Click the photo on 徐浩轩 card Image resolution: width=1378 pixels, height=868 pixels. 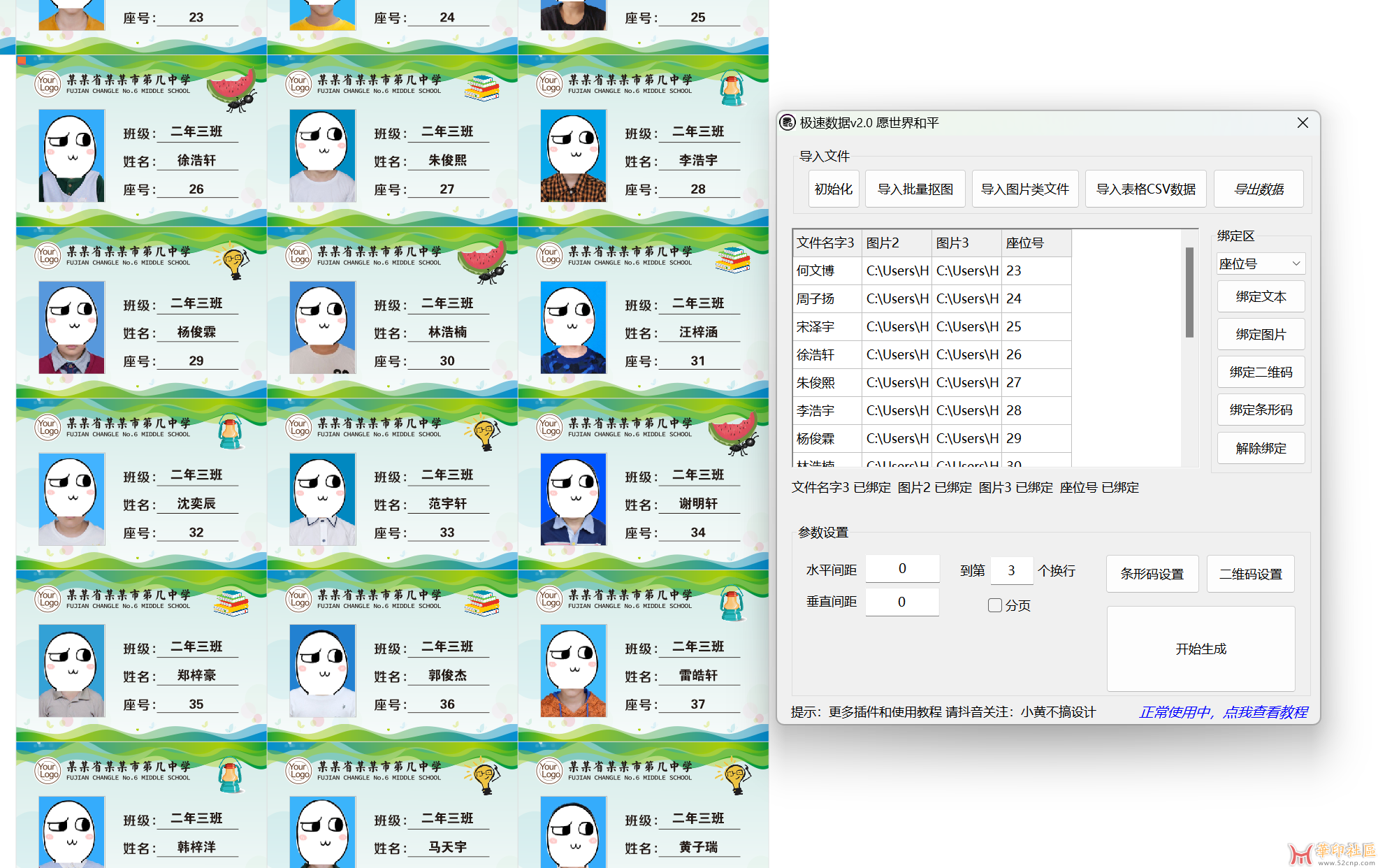71,155
